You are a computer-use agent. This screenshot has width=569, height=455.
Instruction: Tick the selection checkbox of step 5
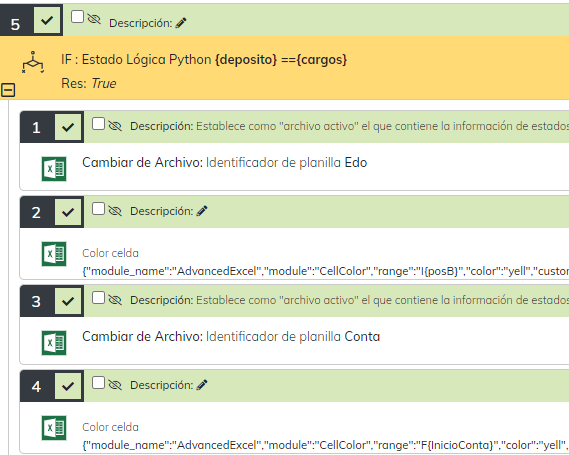(x=77, y=17)
